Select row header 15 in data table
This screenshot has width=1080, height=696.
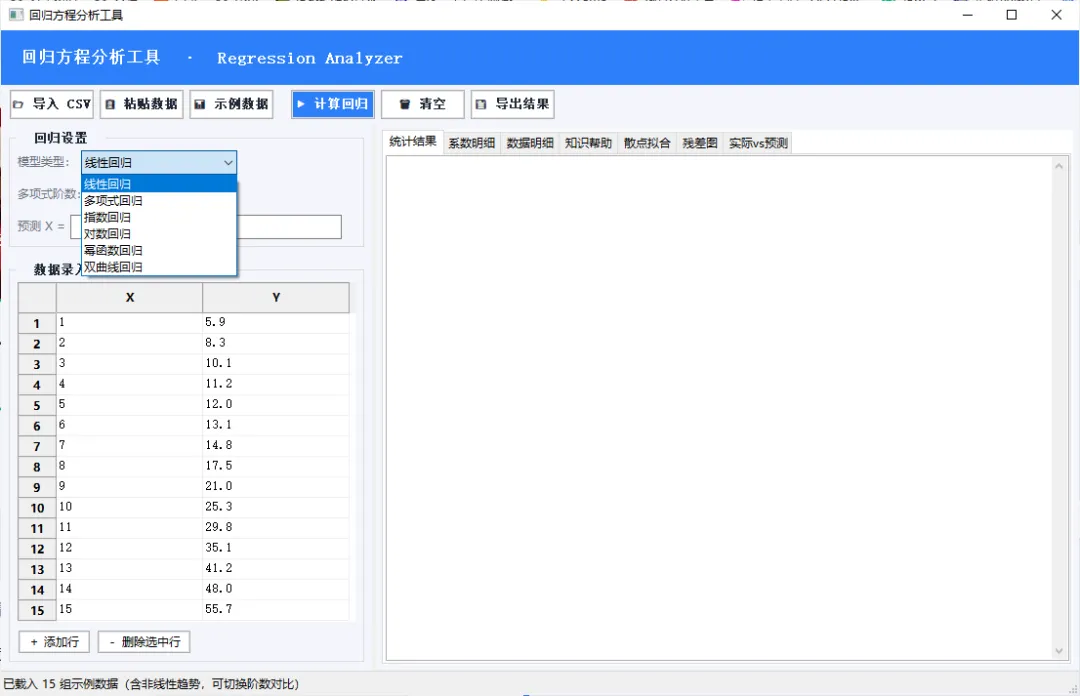click(37, 611)
